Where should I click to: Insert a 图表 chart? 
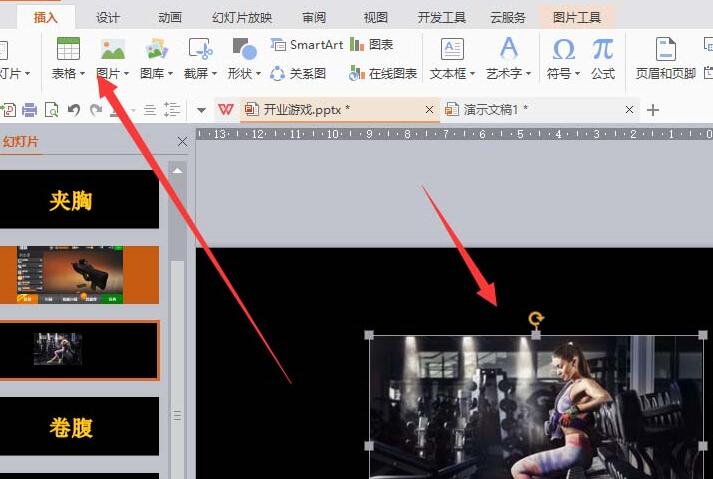[372, 45]
